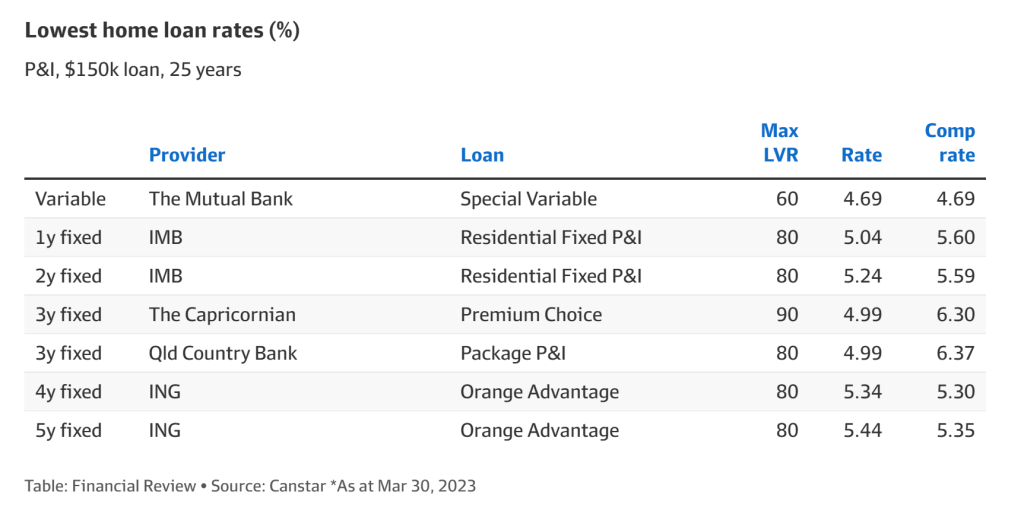This screenshot has height=517, width=1024.
Task: Sort table by Loan column header
Action: click(x=482, y=155)
